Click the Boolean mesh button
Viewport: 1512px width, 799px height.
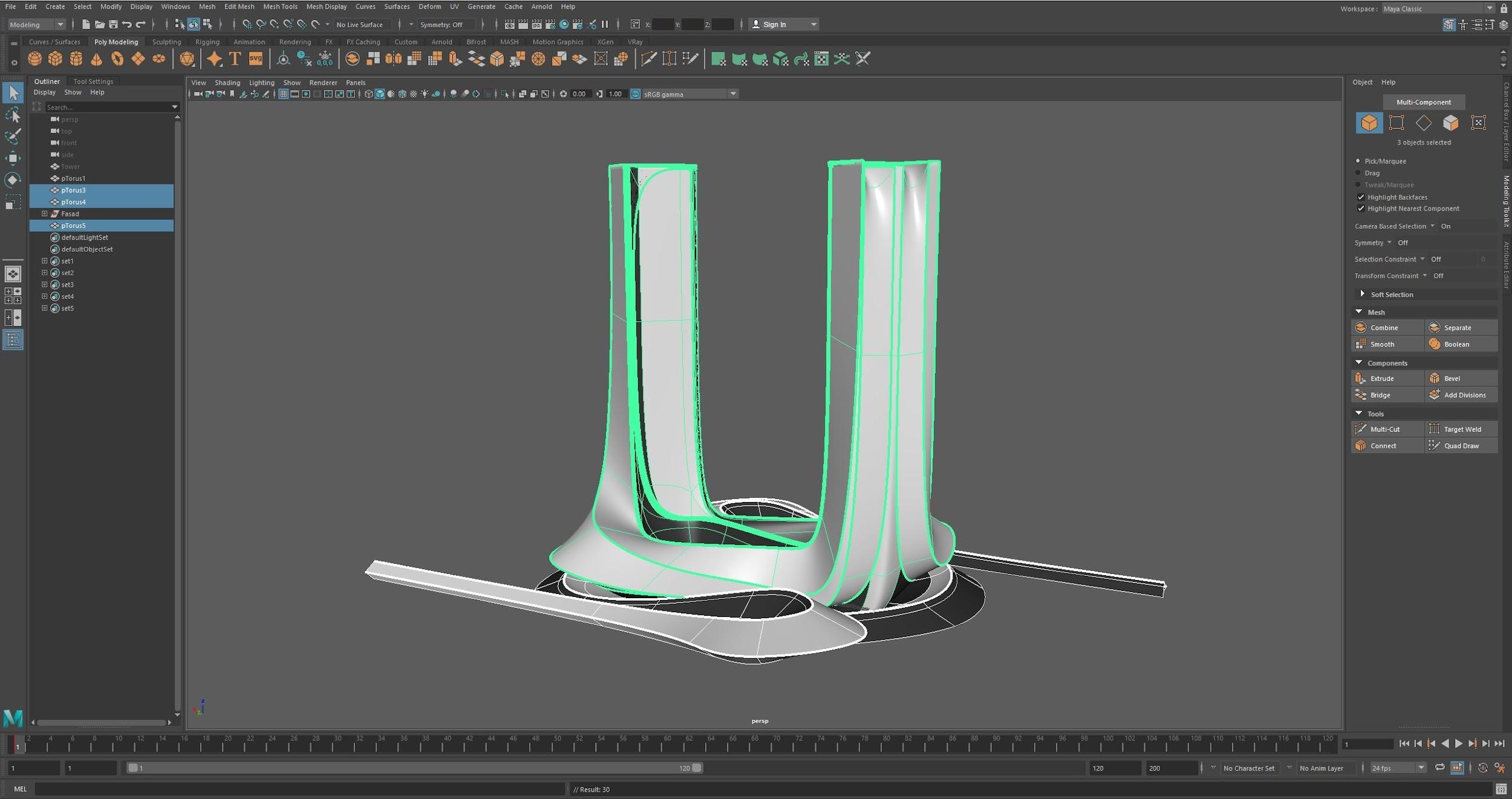[x=1456, y=344]
